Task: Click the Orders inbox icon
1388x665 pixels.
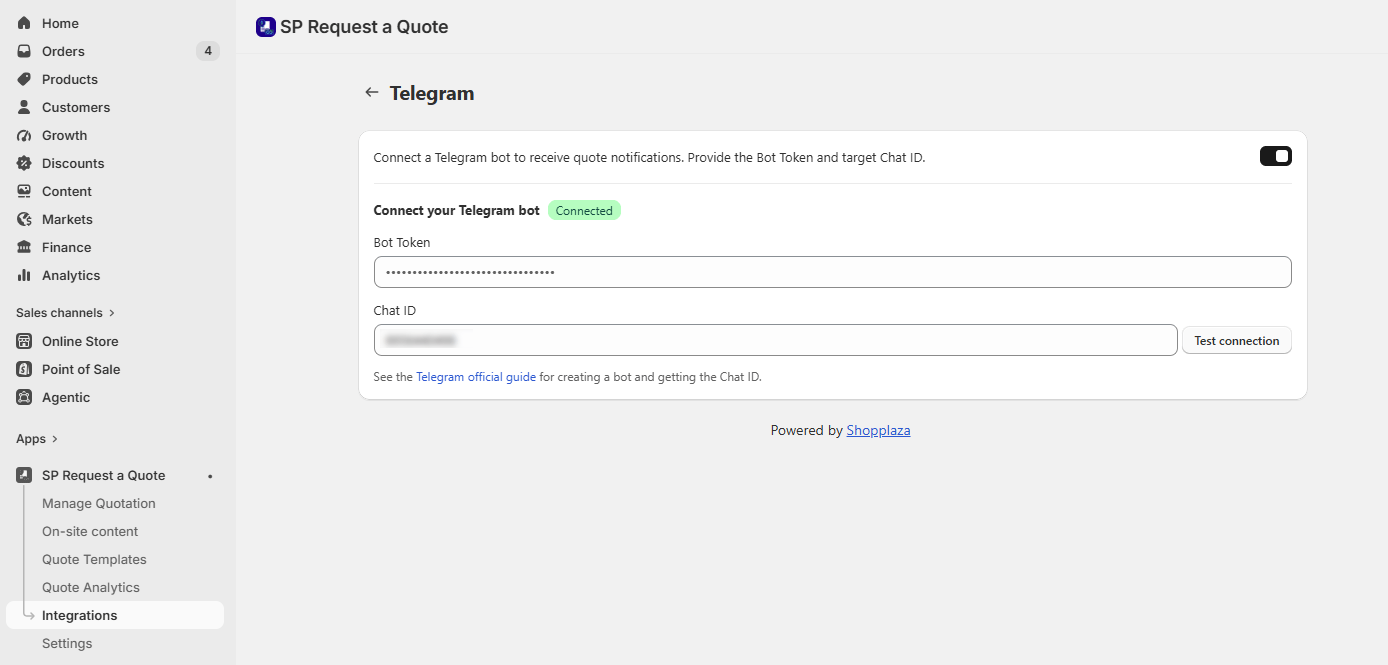Action: tap(24, 51)
